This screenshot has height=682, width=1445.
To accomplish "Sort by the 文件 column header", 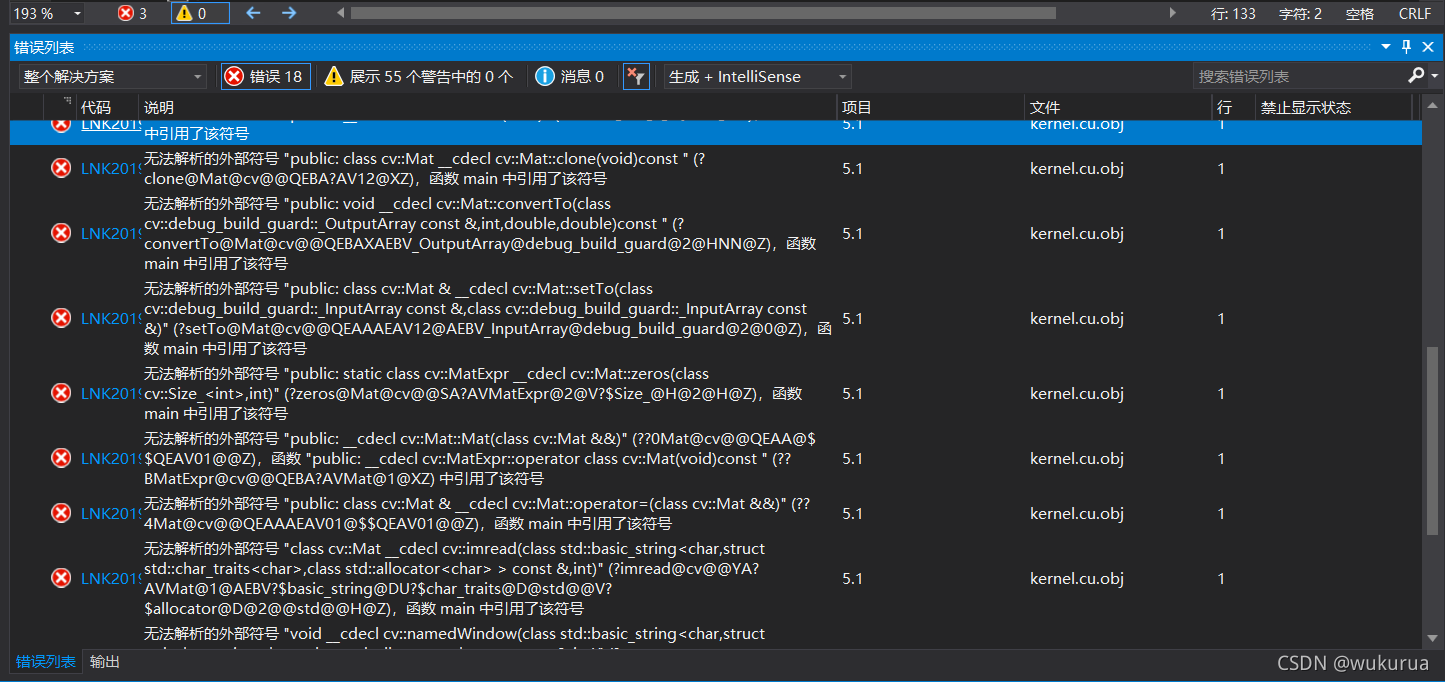I will point(1118,107).
